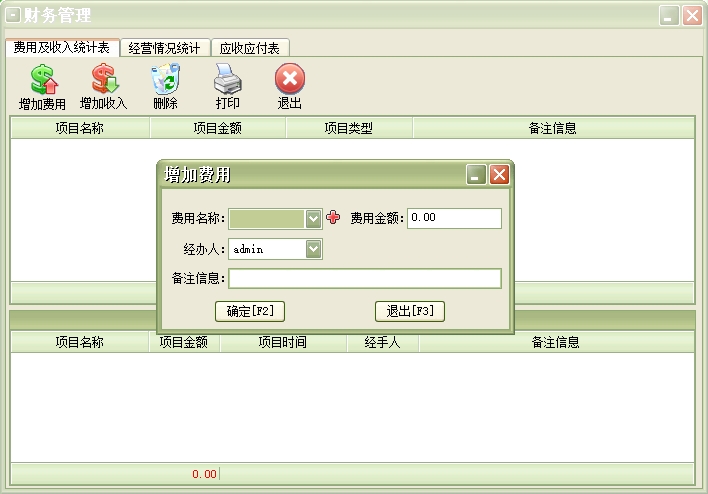The width and height of the screenshot is (708, 494).
Task: Click the 增加费用 (add expense) toolbar icon
Action: coord(42,80)
